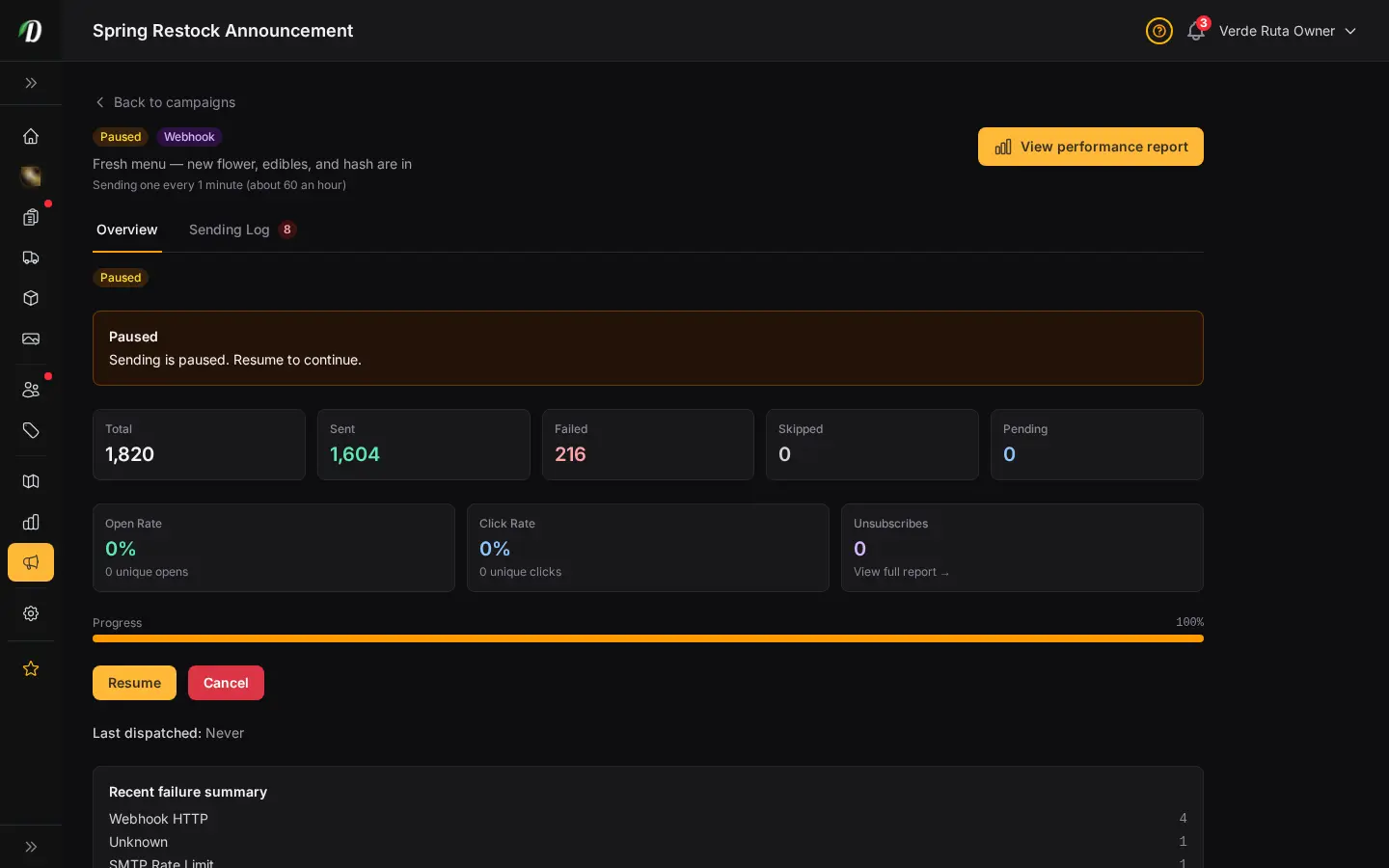Click the 100% progress label
The width and height of the screenshot is (1389, 868).
click(x=1189, y=622)
